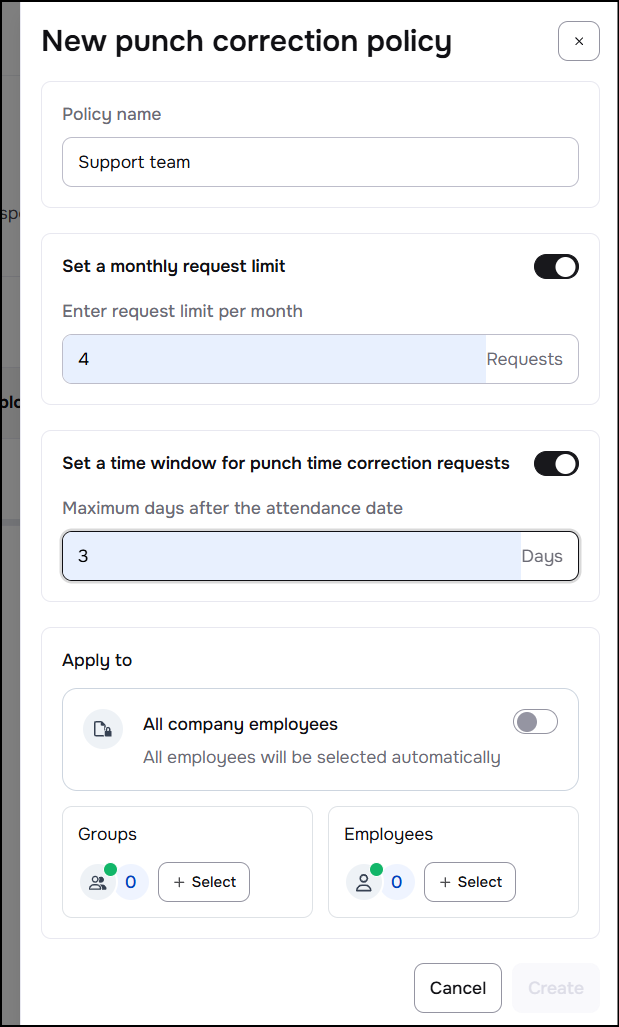Viewport: 619px width, 1027px height.
Task: Click the Employees person icon
Action: 363,882
